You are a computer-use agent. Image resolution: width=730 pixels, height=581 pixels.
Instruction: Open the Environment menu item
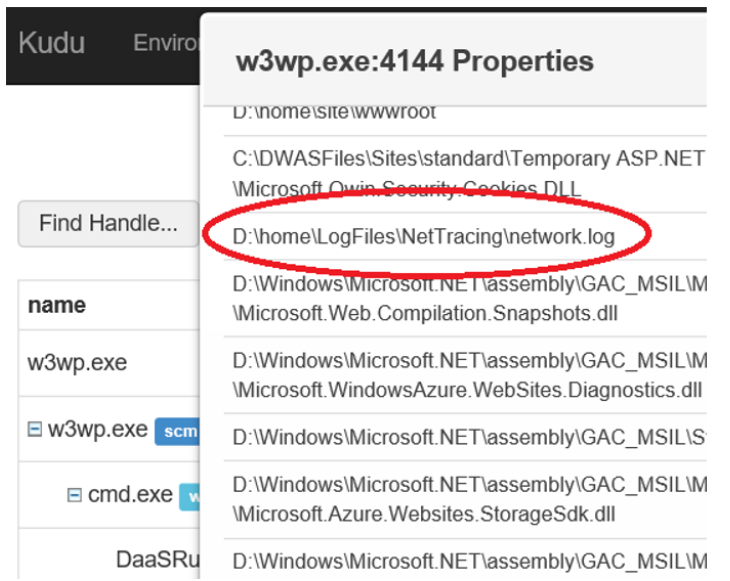(x=165, y=44)
